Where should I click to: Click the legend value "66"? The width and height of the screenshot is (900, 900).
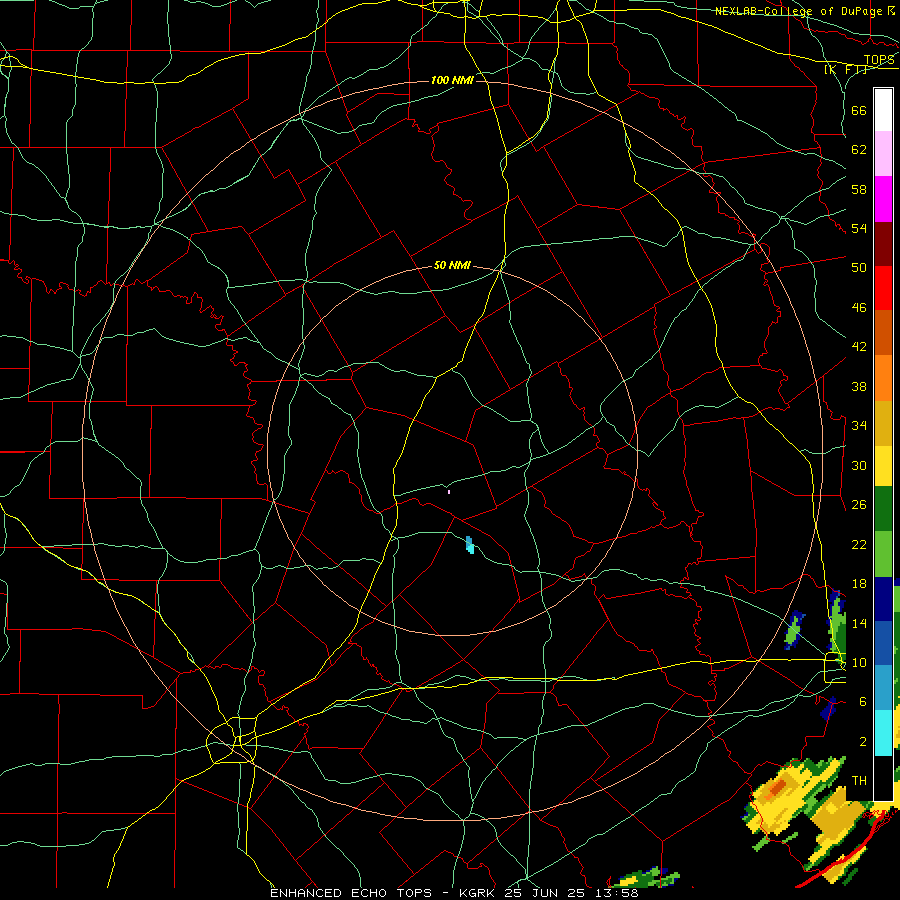859,110
